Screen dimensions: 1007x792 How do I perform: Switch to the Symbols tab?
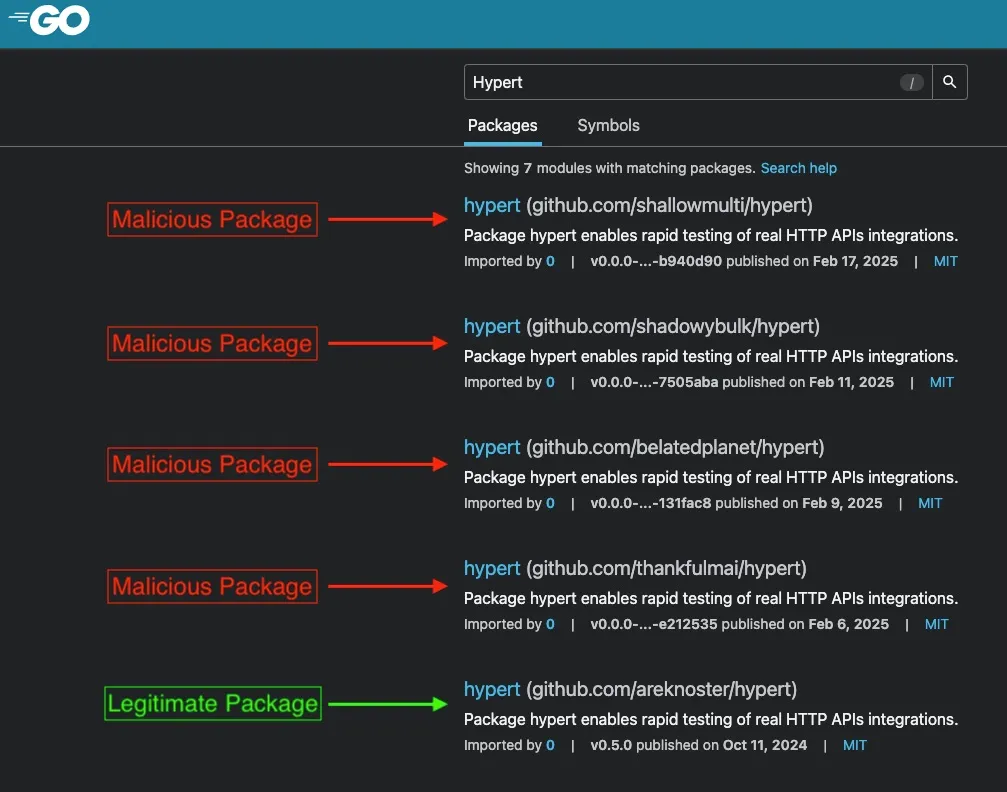coord(608,126)
